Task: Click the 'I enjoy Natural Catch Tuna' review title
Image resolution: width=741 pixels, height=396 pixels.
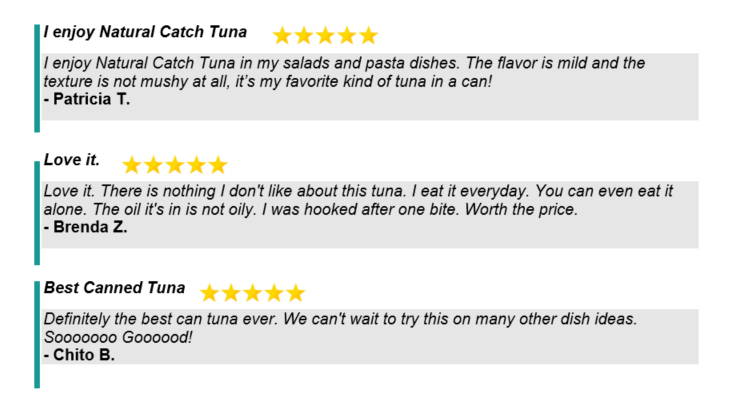Action: coord(145,32)
